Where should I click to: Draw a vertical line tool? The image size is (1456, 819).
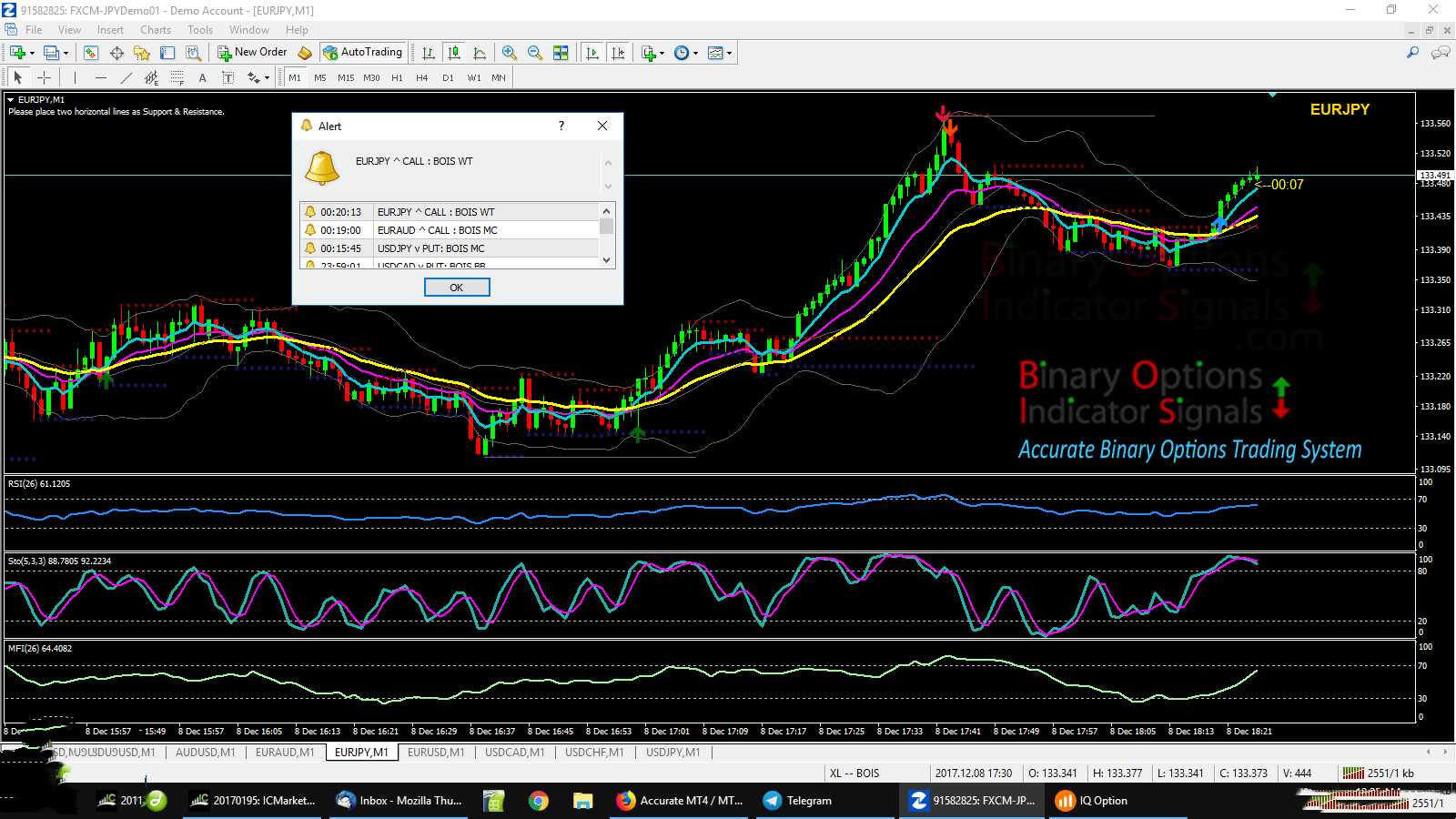(x=75, y=77)
